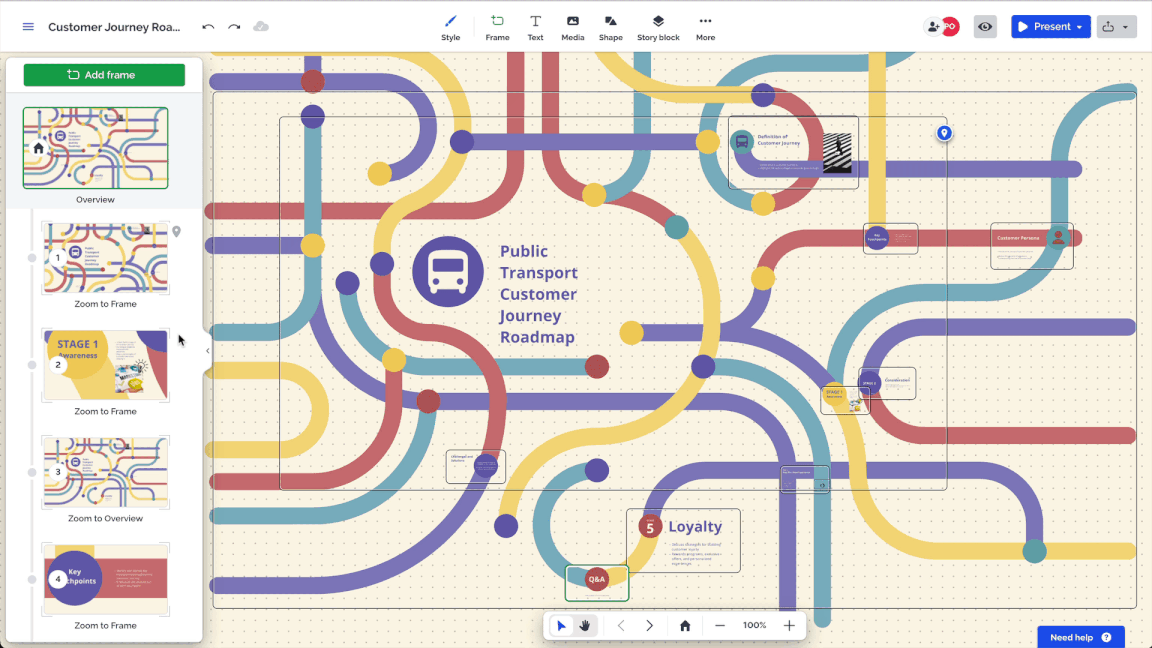Select the STAGE 1 Awareness thumbnail

[x=105, y=365]
